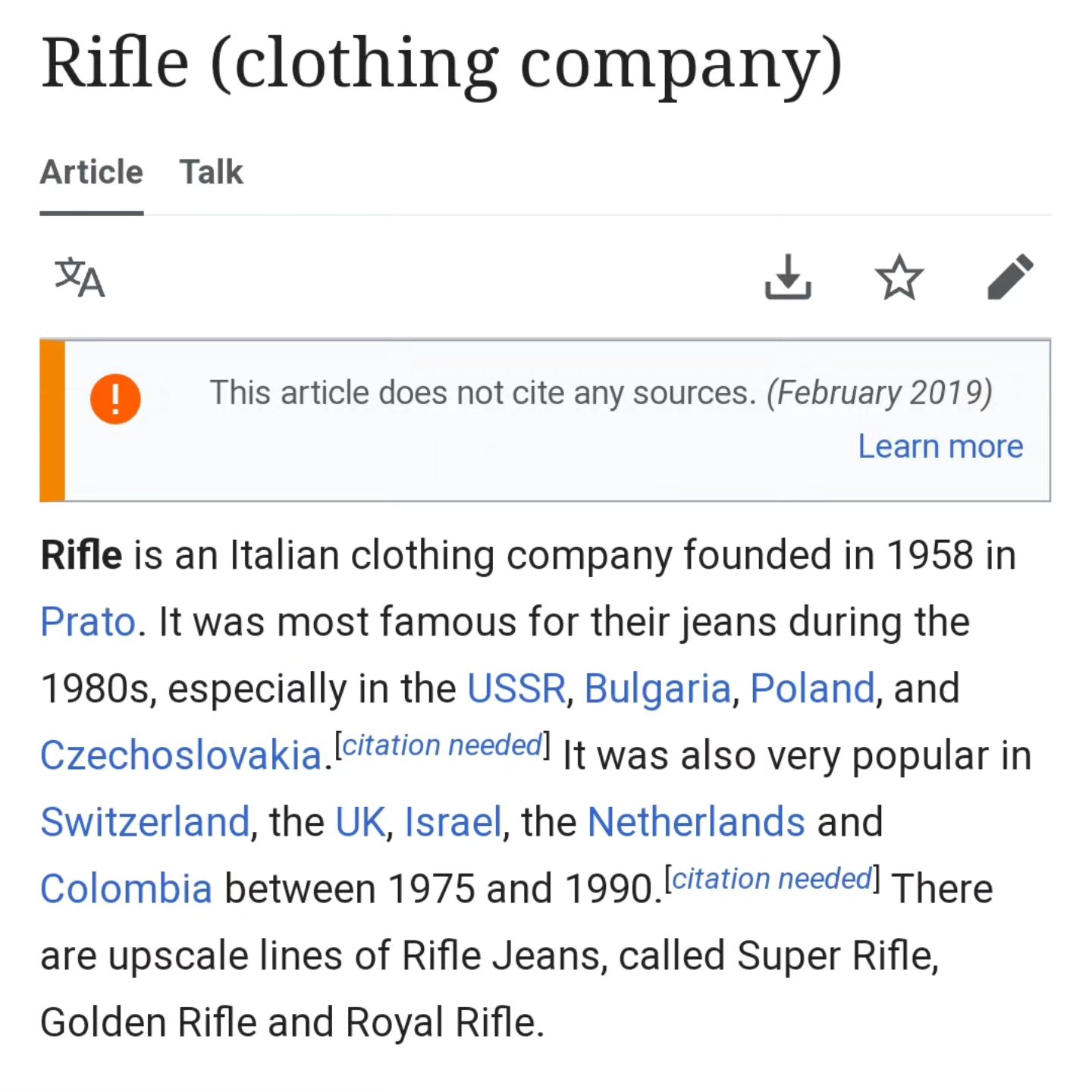
Task: Tap the download article icon
Action: (788, 277)
